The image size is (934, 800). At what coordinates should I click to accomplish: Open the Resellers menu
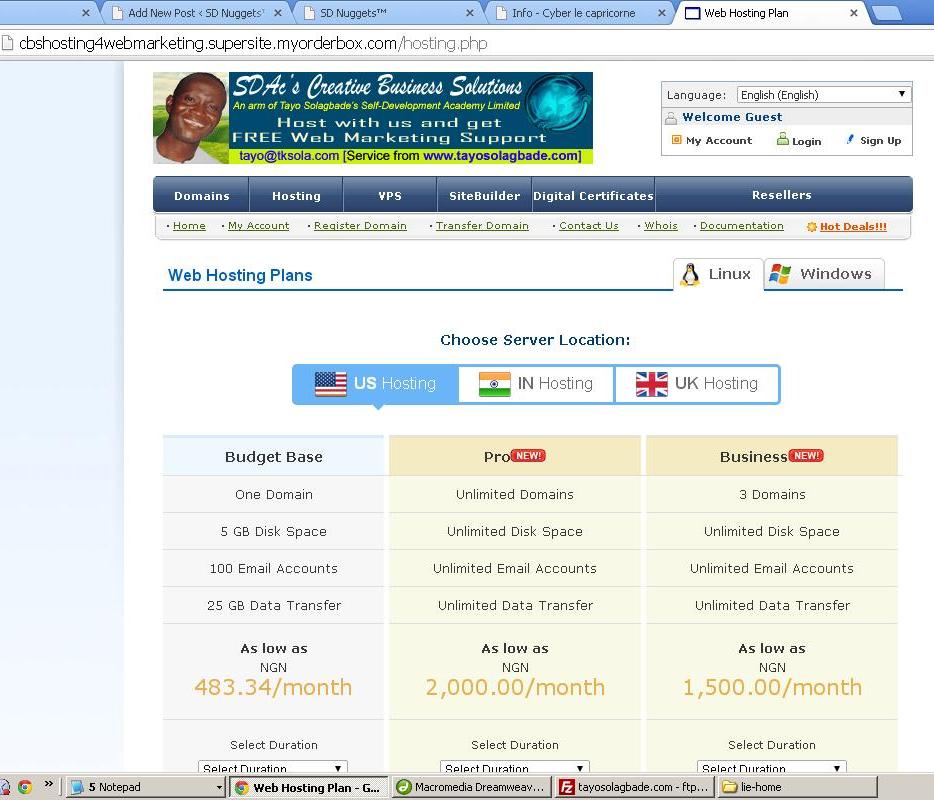click(x=782, y=195)
